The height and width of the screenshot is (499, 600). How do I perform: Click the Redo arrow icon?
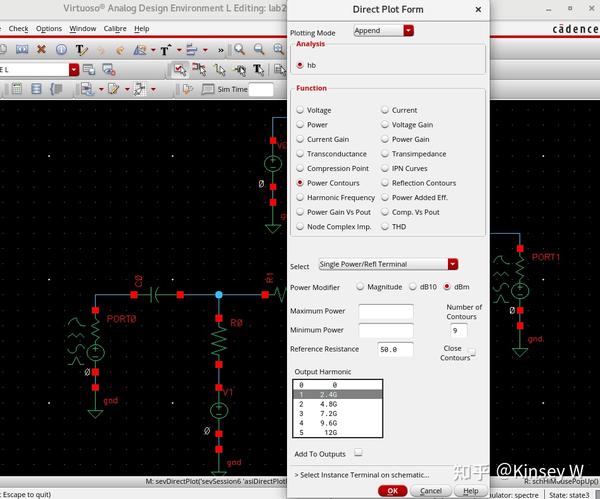coord(120,50)
